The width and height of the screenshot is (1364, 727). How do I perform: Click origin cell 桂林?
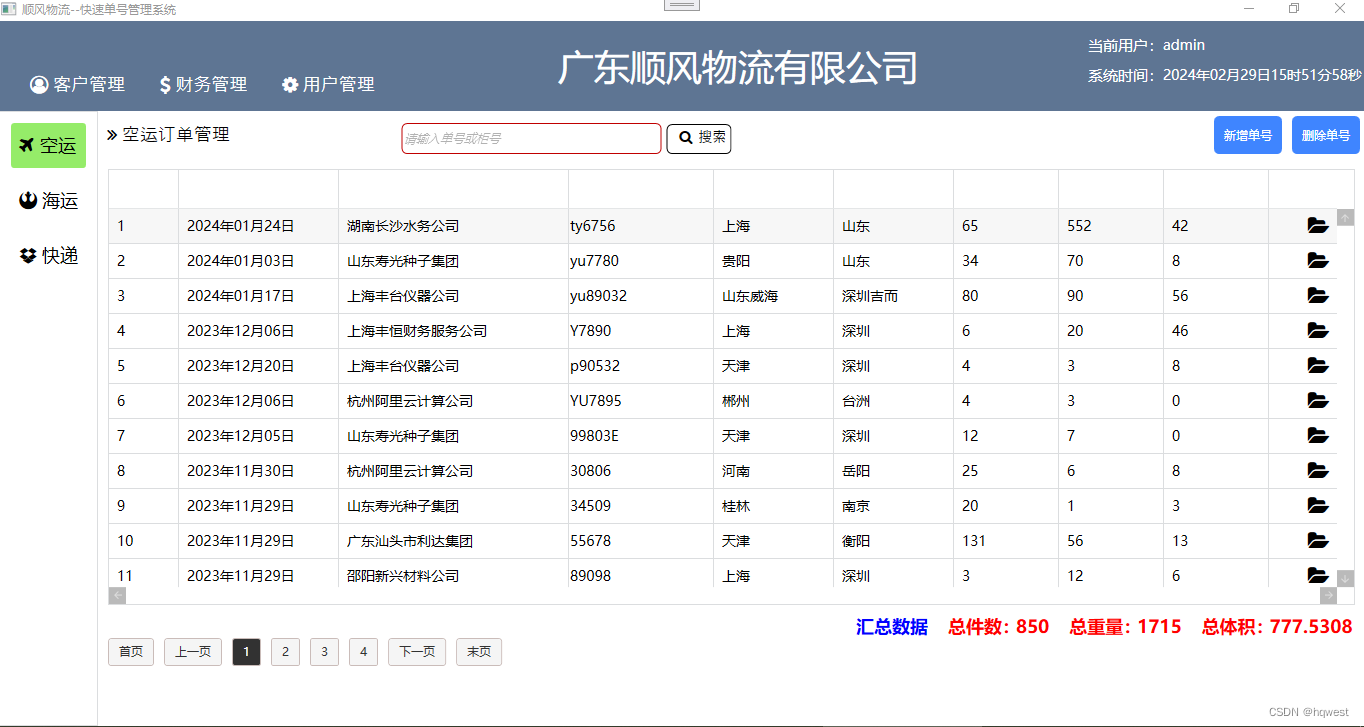click(736, 506)
